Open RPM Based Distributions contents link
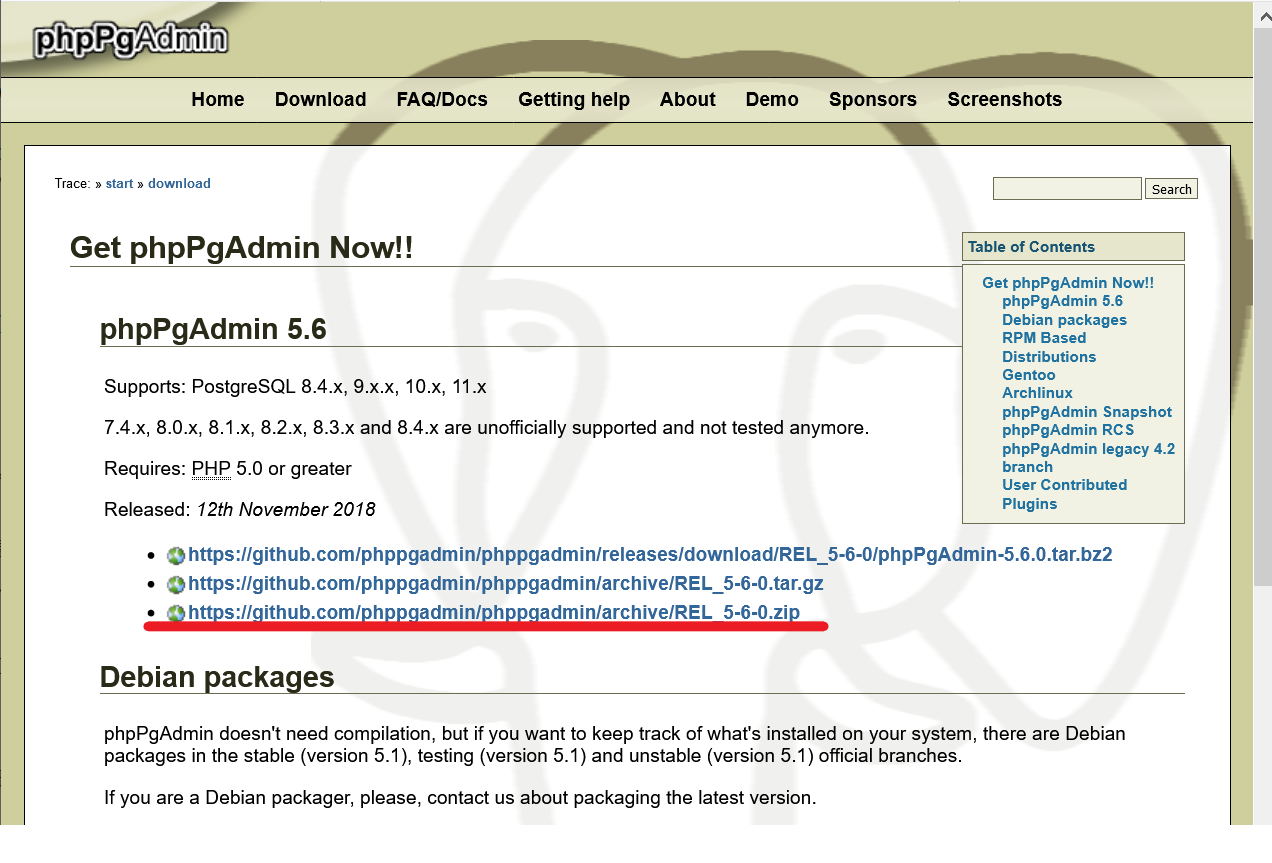1272x863 pixels. click(1049, 347)
